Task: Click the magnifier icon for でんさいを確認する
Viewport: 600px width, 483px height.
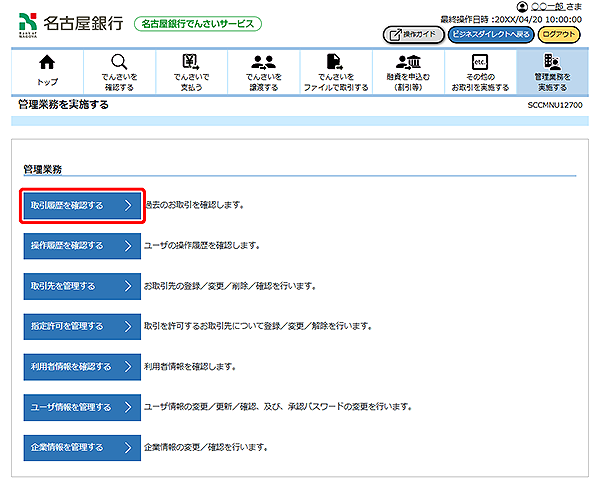Action: click(x=119, y=64)
